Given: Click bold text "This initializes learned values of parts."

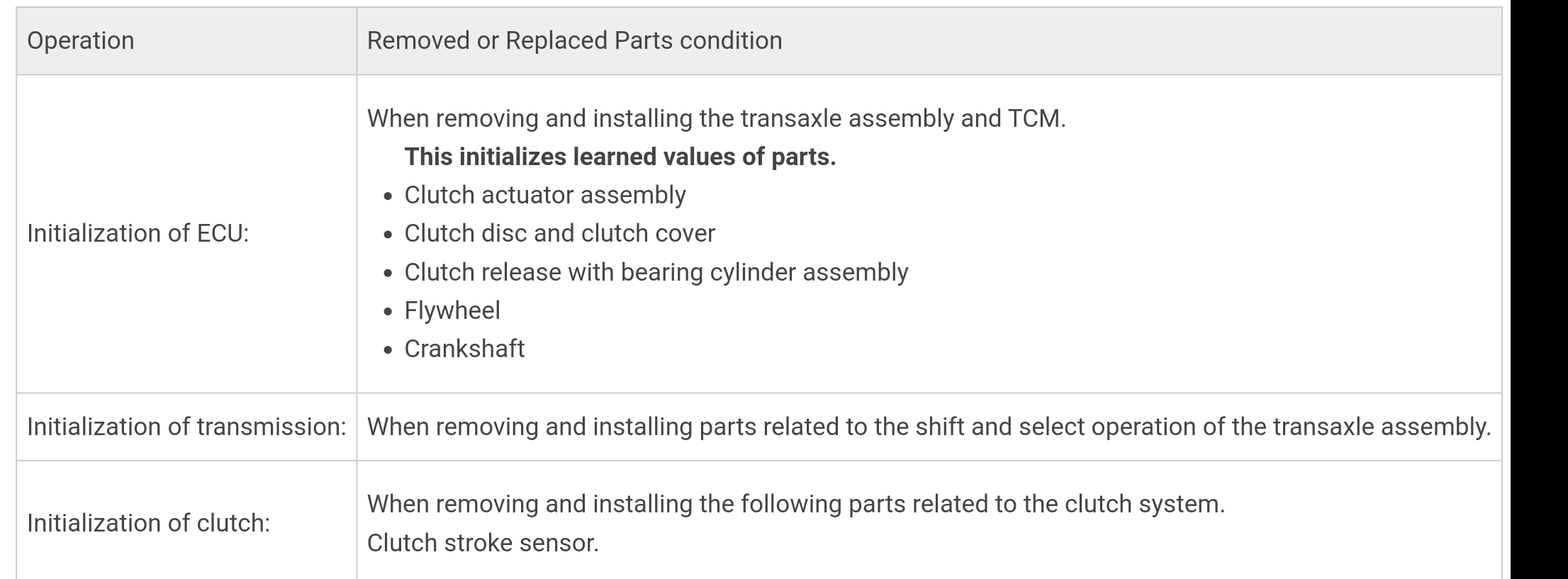Looking at the screenshot, I should (620, 157).
